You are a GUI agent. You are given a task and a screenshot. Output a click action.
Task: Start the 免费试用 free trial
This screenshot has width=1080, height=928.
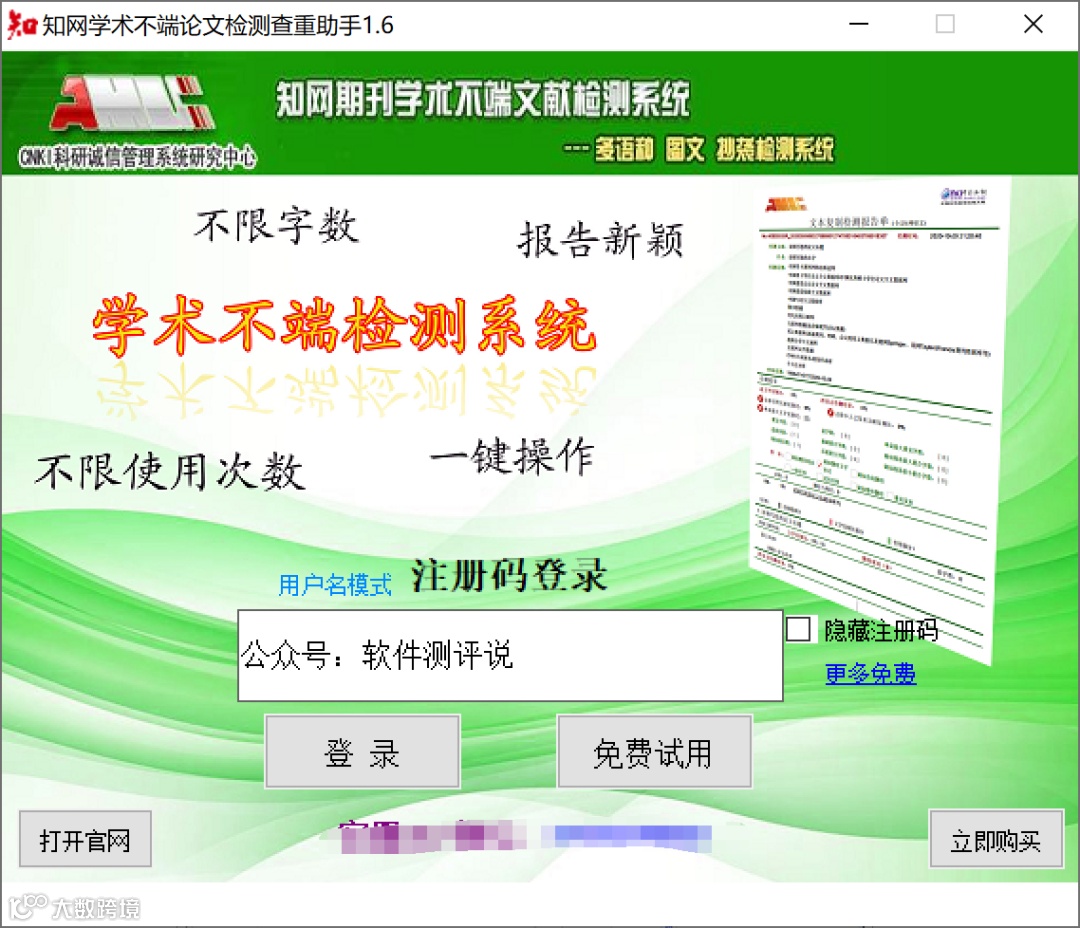click(x=654, y=752)
